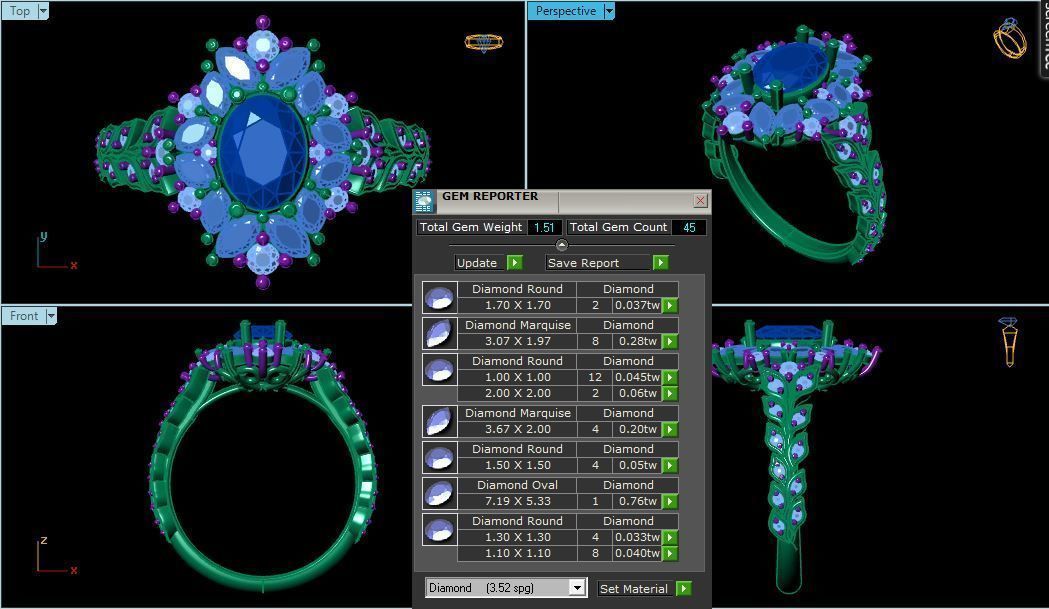Click the 1.30 X 1.30 round gem thumbnail

(x=440, y=530)
